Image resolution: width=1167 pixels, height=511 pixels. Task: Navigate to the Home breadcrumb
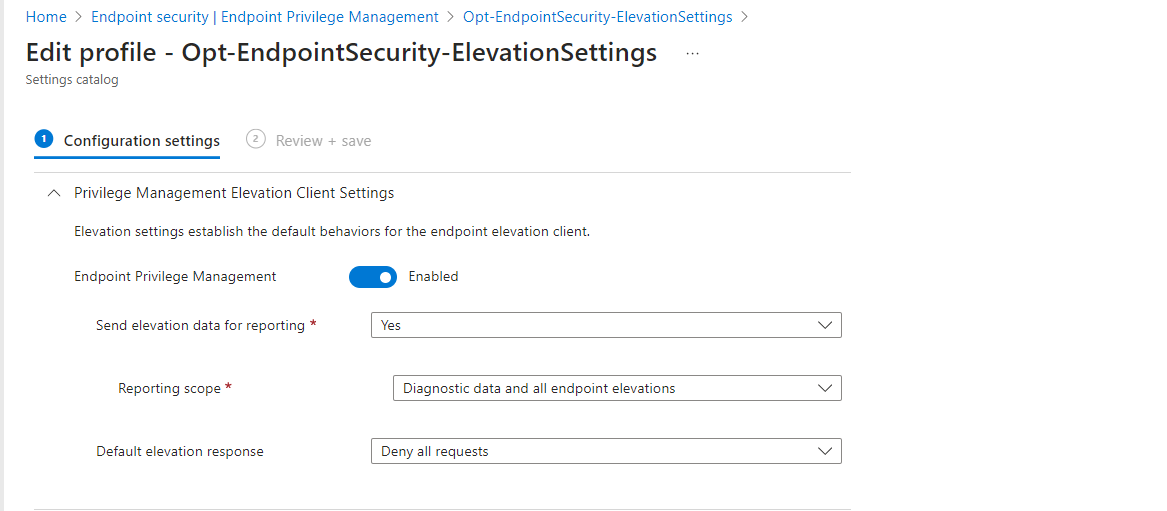click(46, 17)
